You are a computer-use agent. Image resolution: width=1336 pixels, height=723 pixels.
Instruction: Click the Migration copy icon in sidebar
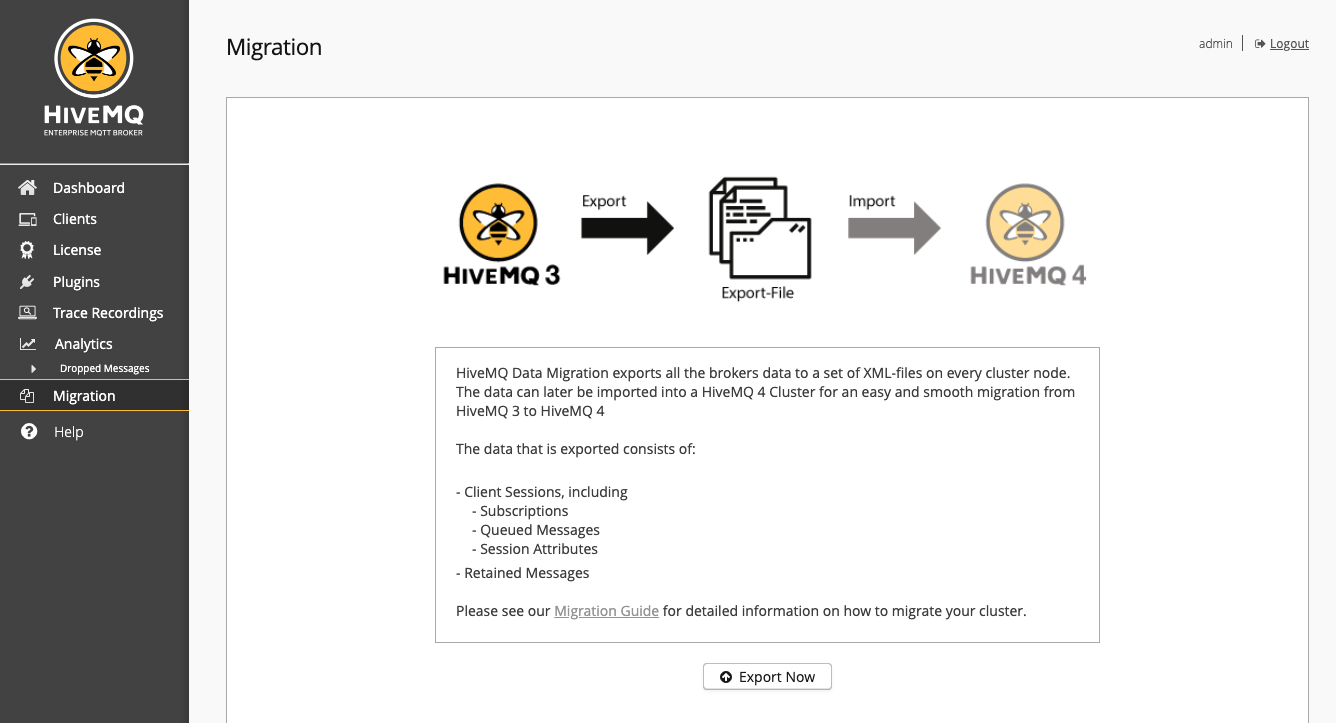pos(28,396)
